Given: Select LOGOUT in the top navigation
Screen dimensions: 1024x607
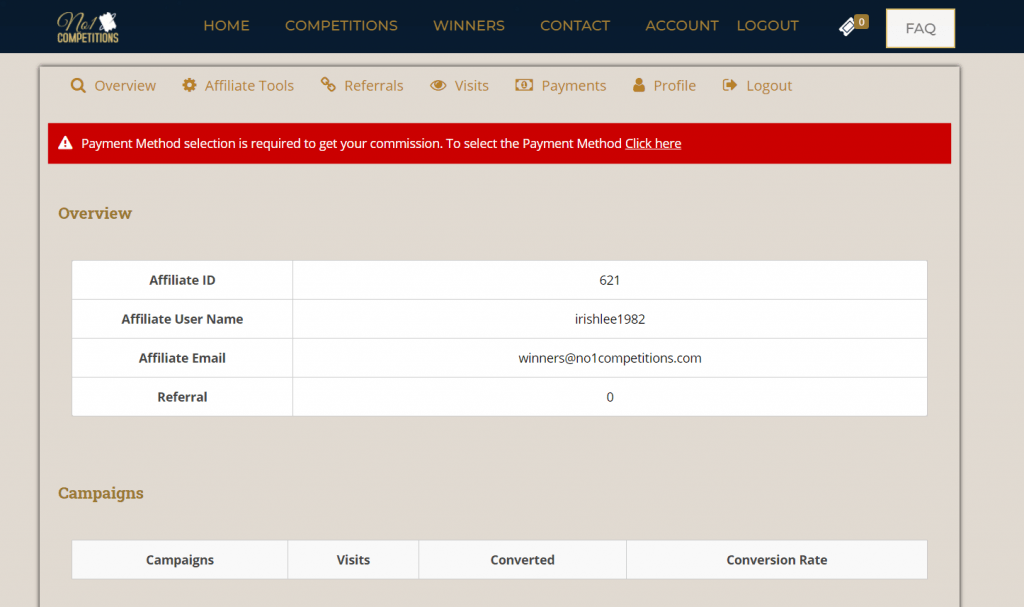Looking at the screenshot, I should click(x=767, y=25).
